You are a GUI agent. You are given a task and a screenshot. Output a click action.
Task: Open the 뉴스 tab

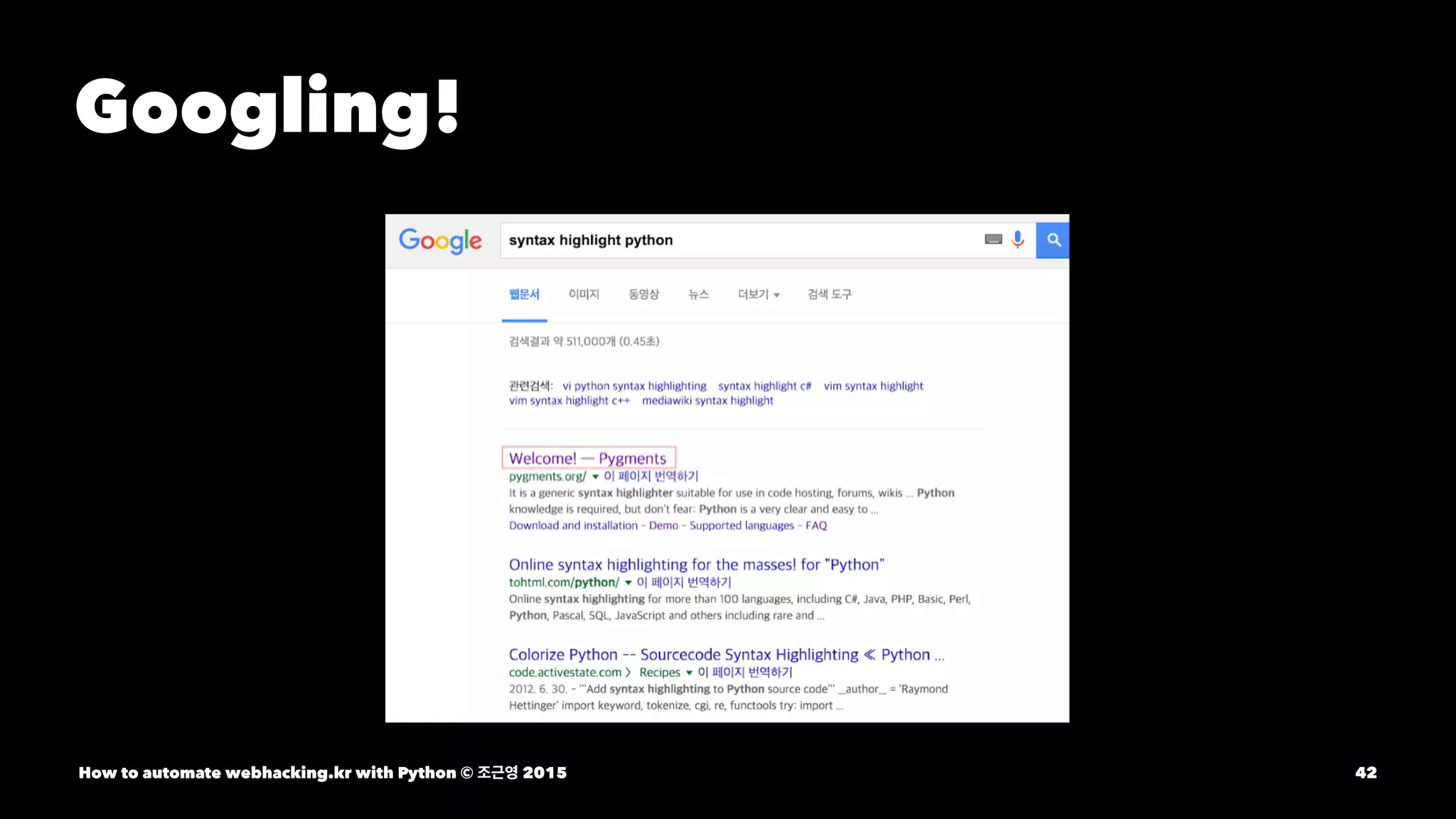click(x=698, y=294)
